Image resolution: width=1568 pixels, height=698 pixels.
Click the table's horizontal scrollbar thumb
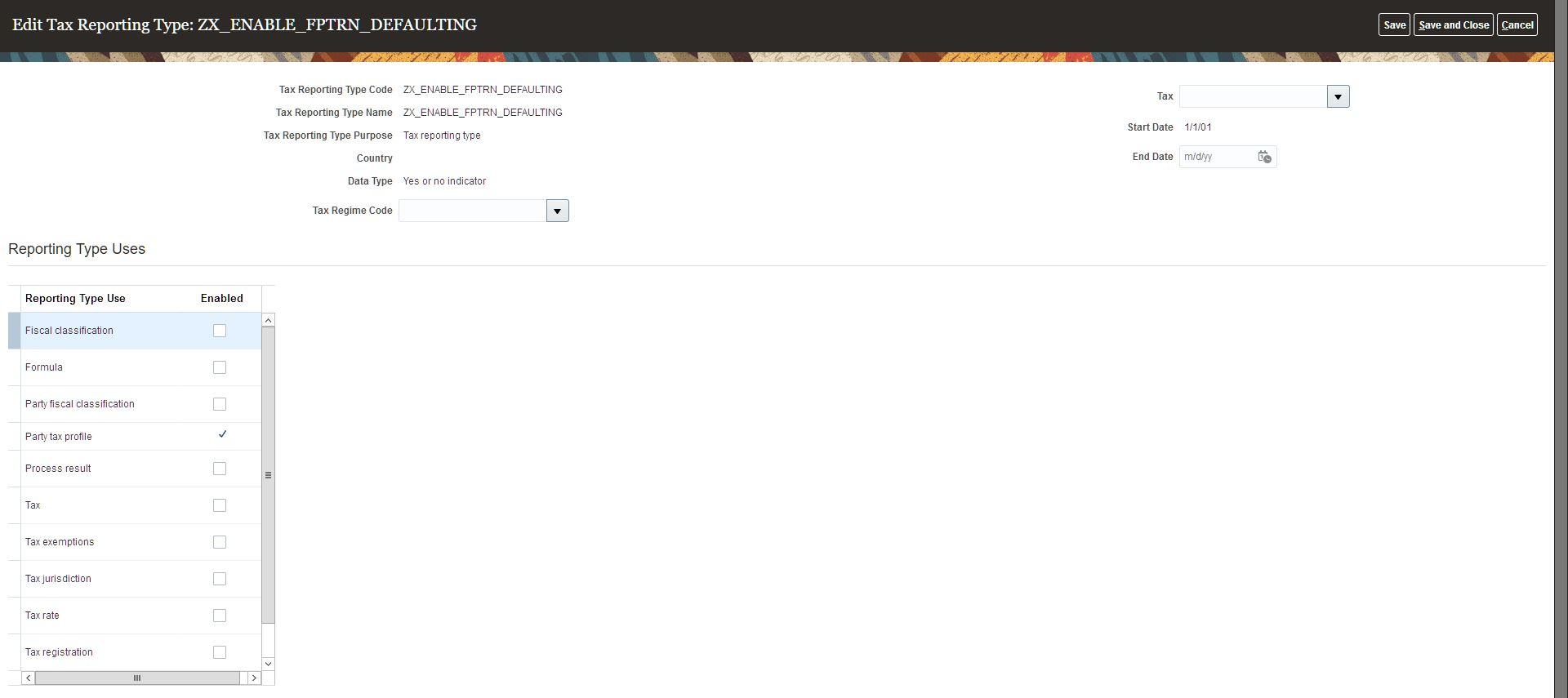137,678
